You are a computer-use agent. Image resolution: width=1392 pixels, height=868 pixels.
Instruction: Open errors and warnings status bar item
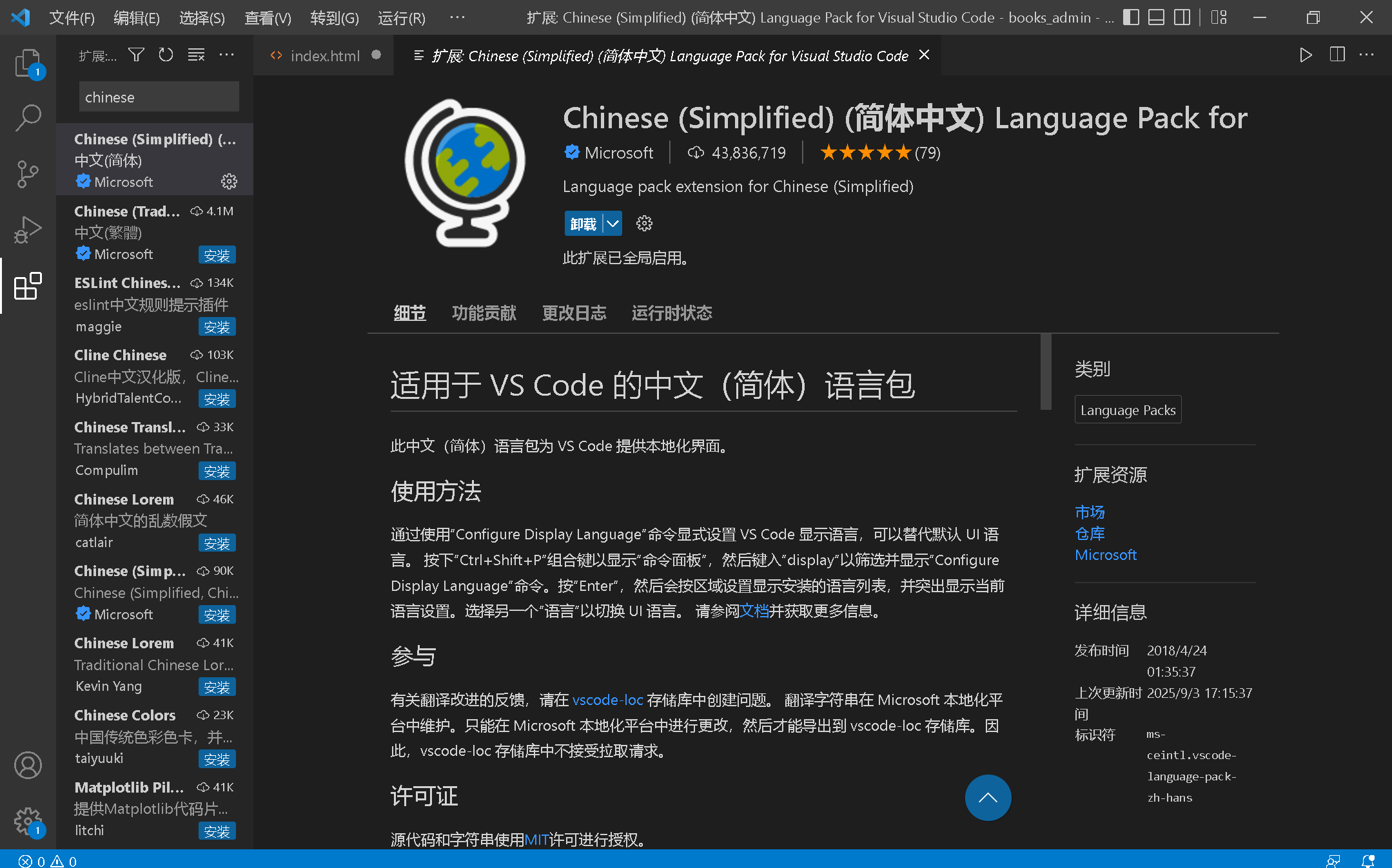pyautogui.click(x=48, y=861)
